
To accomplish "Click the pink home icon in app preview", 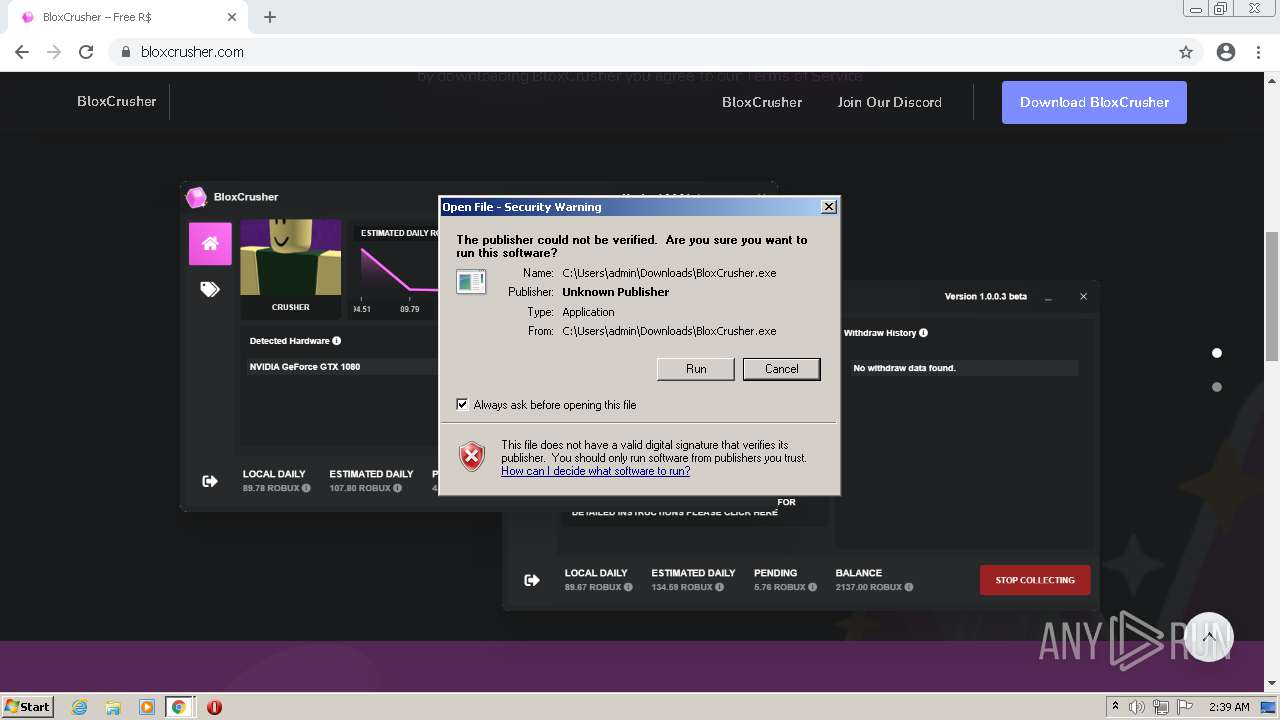I will tap(210, 244).
